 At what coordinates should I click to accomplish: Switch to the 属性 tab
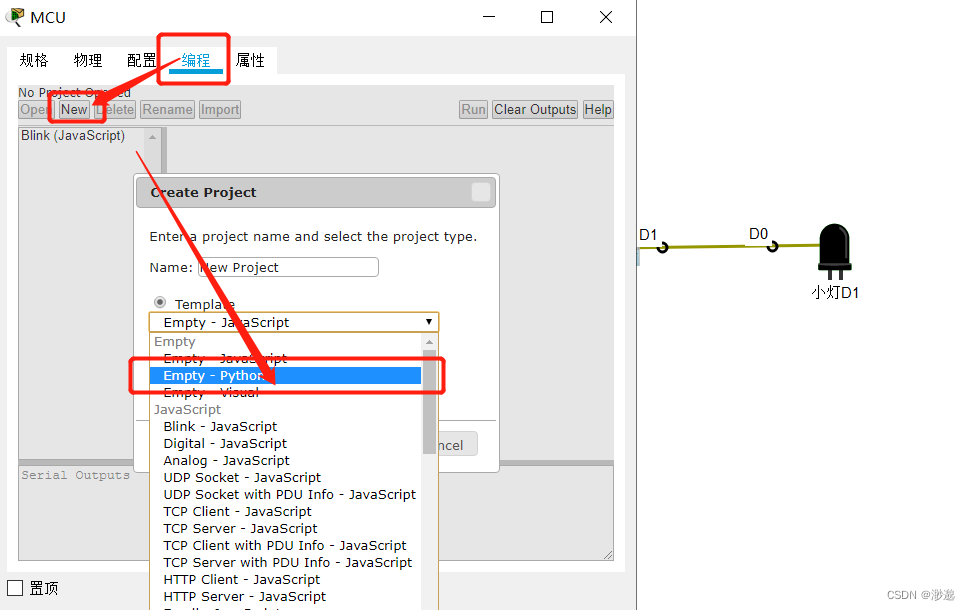(x=250, y=60)
